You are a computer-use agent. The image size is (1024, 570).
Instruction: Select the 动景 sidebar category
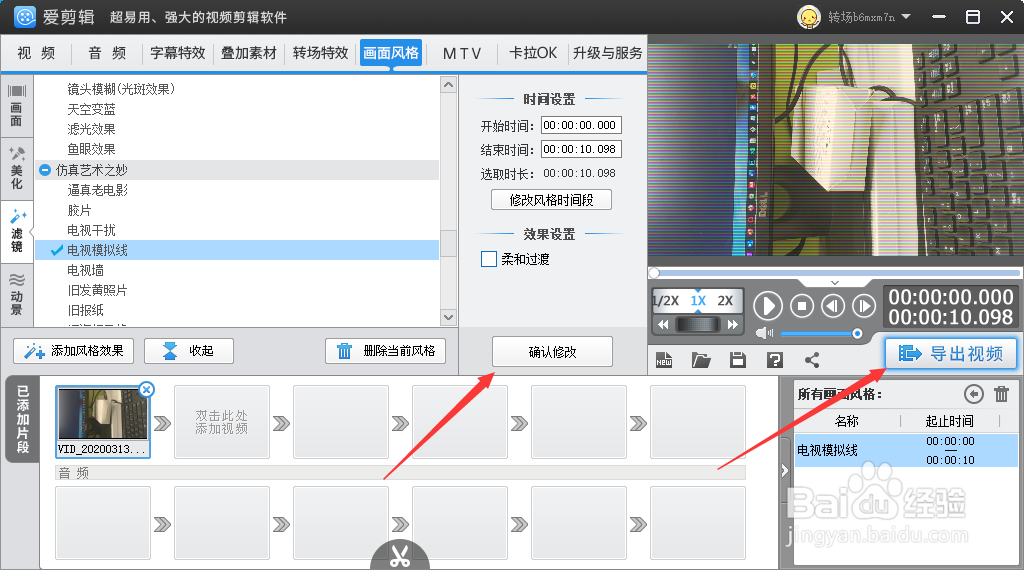[x=16, y=294]
